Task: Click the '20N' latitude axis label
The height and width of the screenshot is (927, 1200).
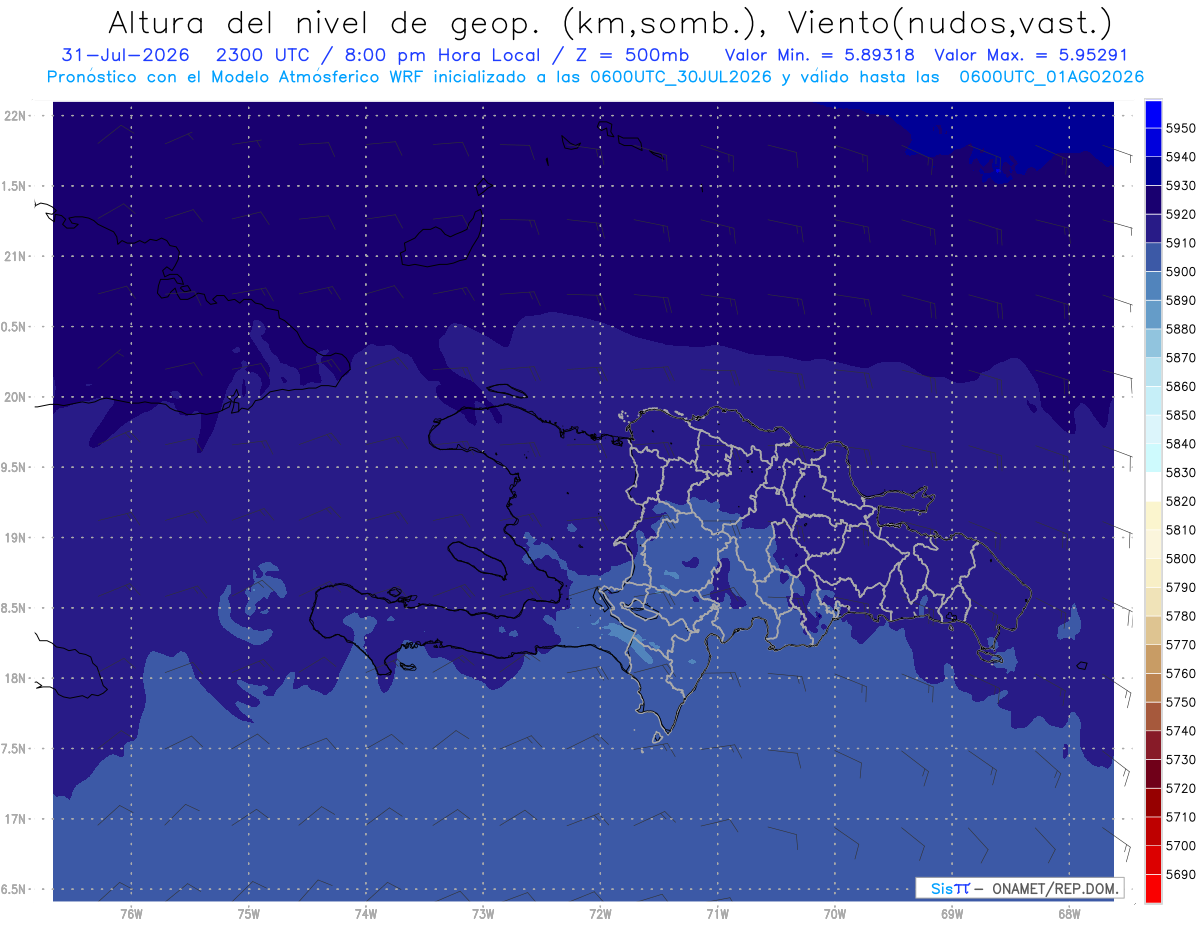Action: pos(15,397)
